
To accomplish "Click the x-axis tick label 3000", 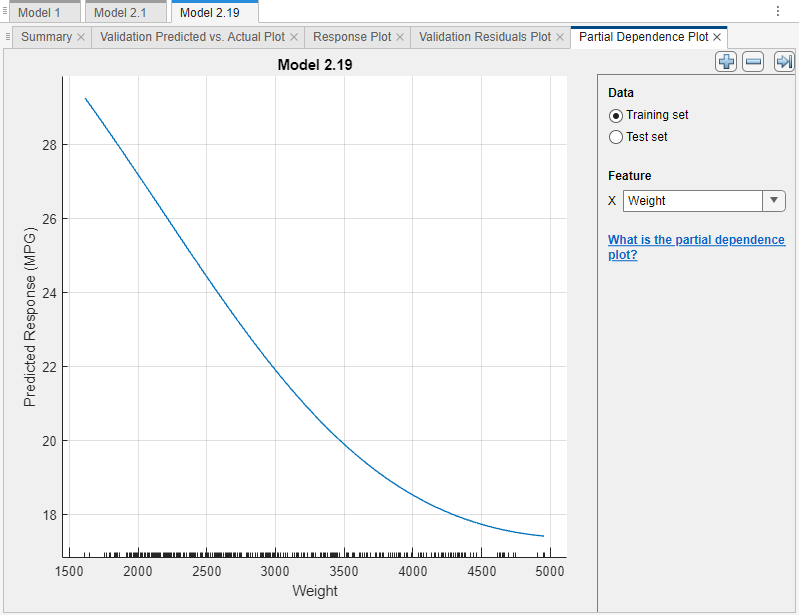I will [275, 571].
